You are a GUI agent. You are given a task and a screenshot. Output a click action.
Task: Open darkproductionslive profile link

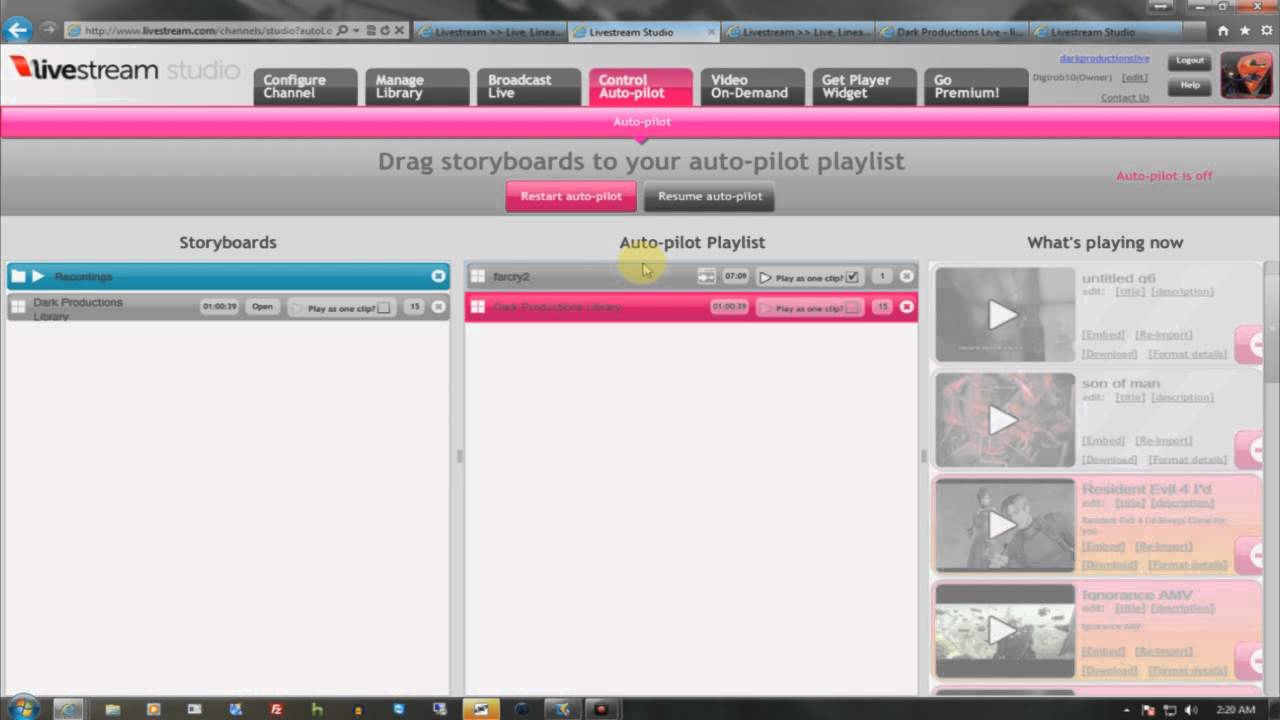[1104, 59]
